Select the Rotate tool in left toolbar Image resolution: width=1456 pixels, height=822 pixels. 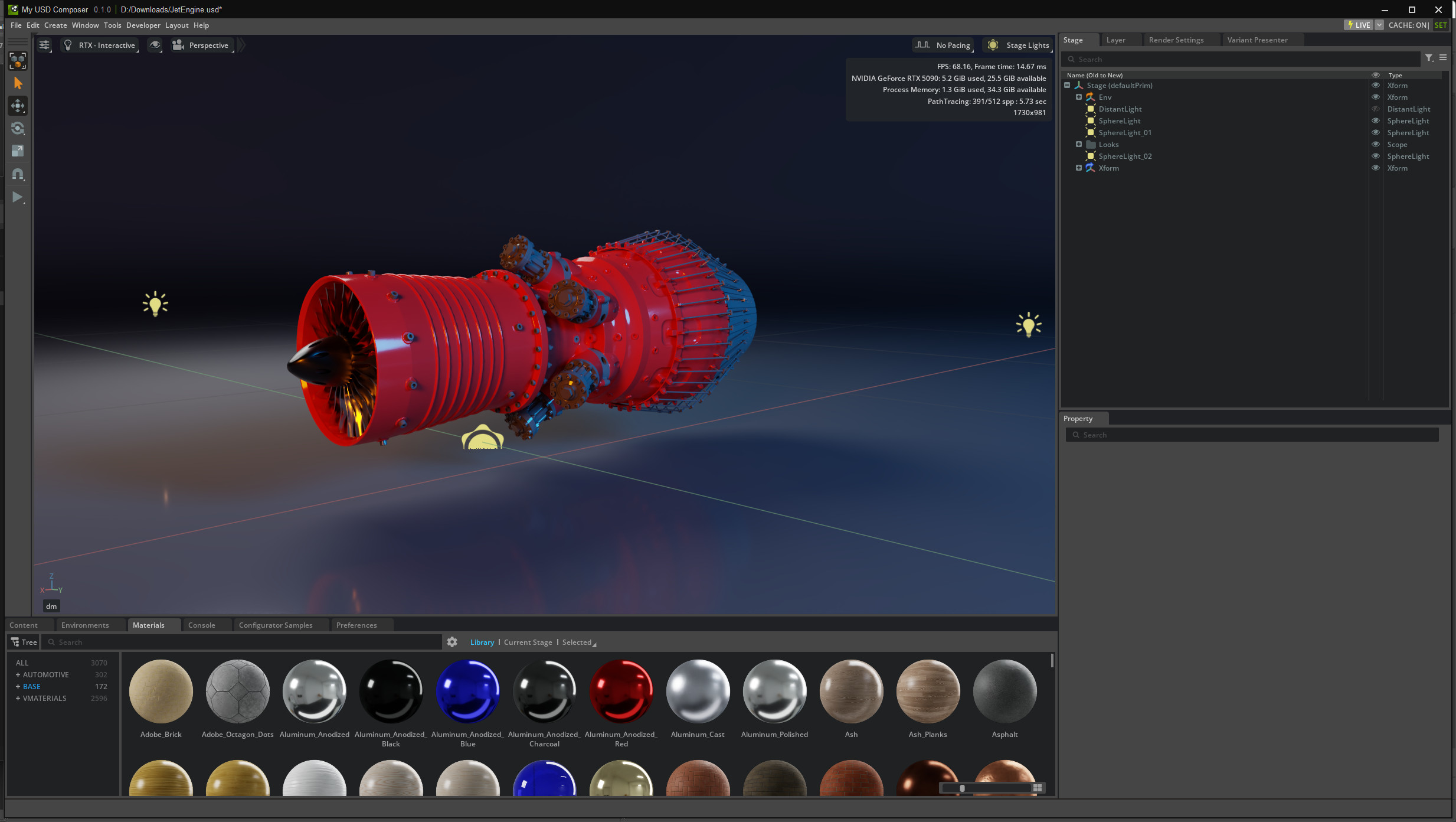(x=18, y=129)
